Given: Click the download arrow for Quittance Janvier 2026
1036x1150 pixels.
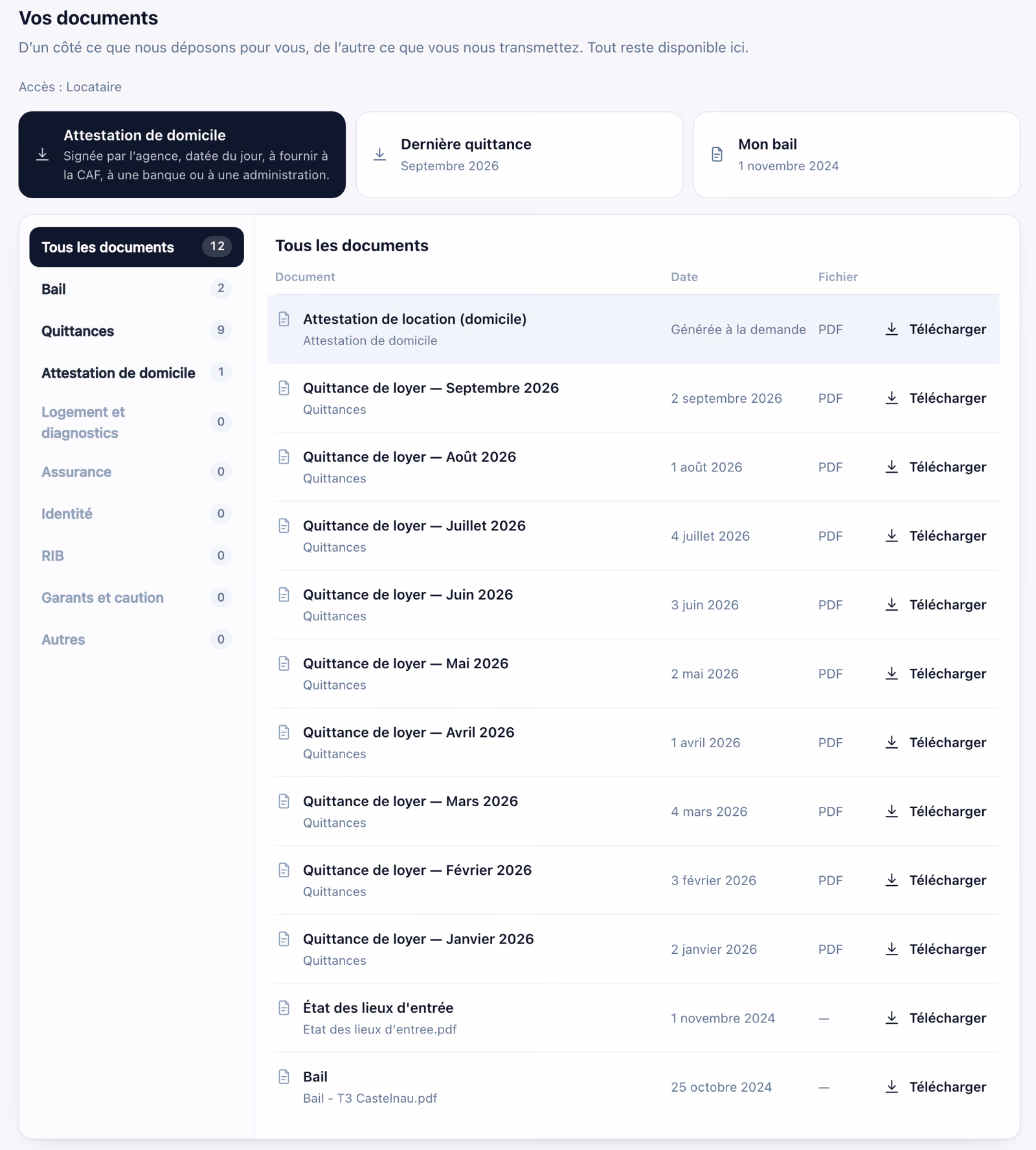Looking at the screenshot, I should (892, 949).
